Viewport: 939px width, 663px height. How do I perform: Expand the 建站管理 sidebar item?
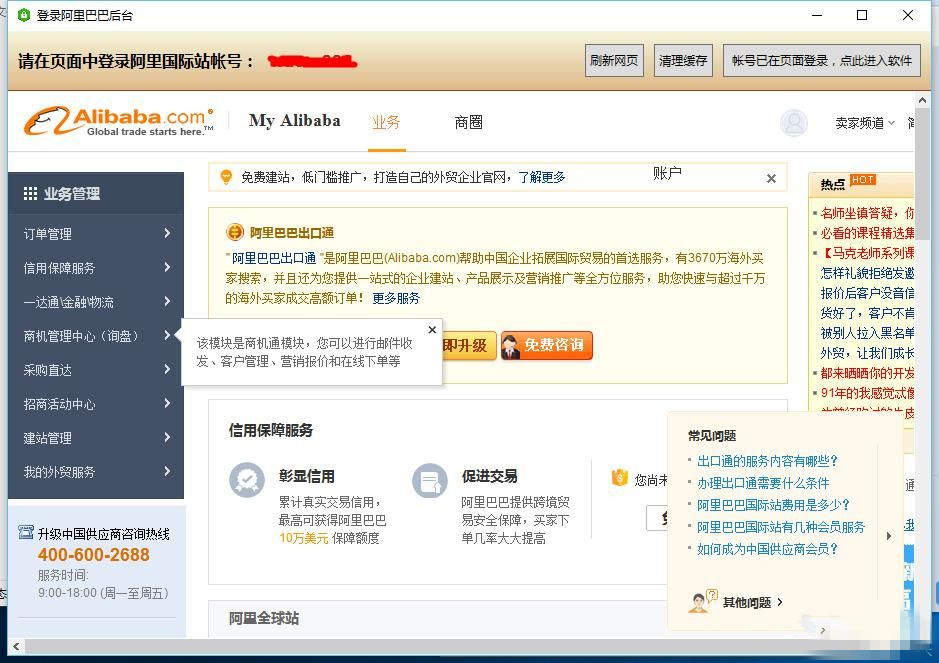96,438
